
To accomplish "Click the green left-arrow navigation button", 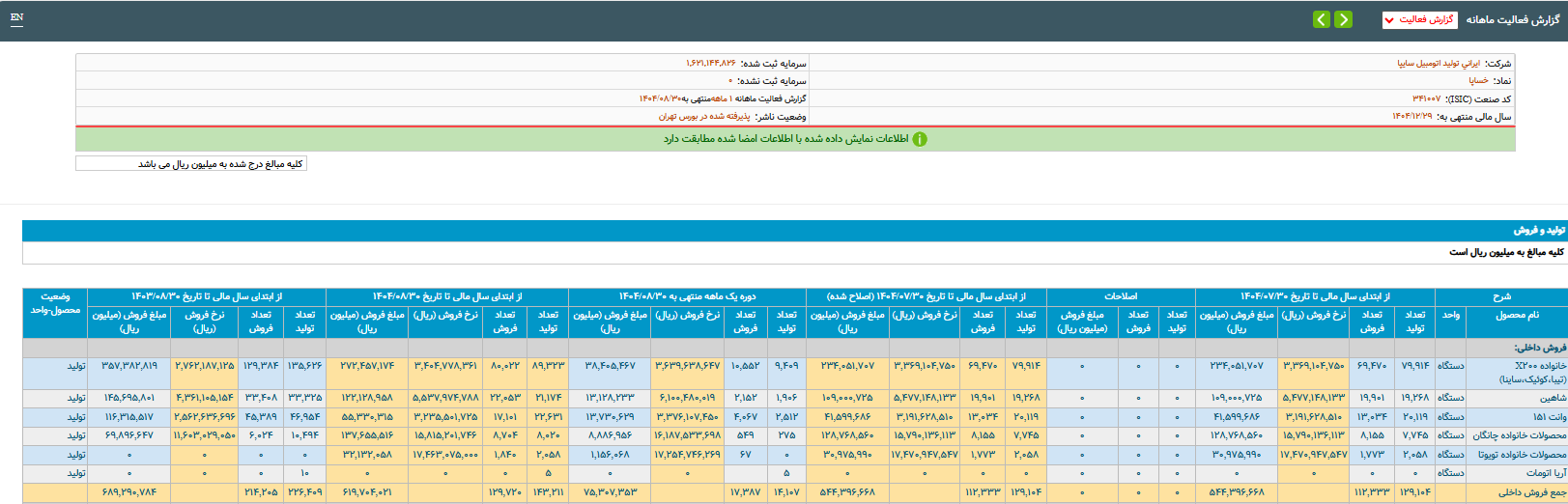I will point(1321,19).
